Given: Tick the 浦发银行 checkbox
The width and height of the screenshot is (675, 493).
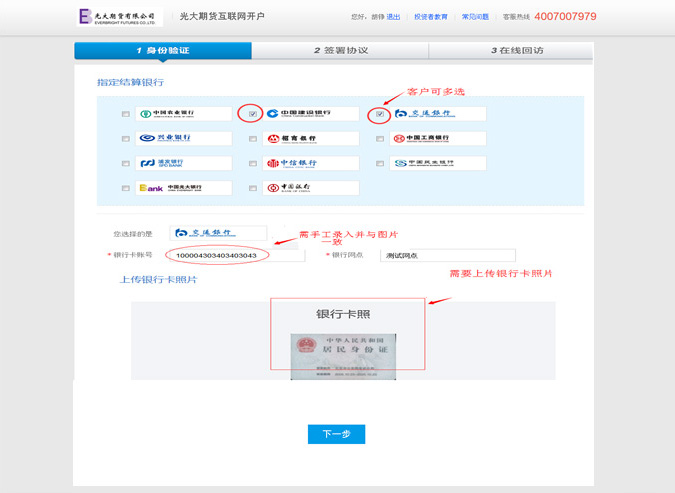Looking at the screenshot, I should [126, 164].
